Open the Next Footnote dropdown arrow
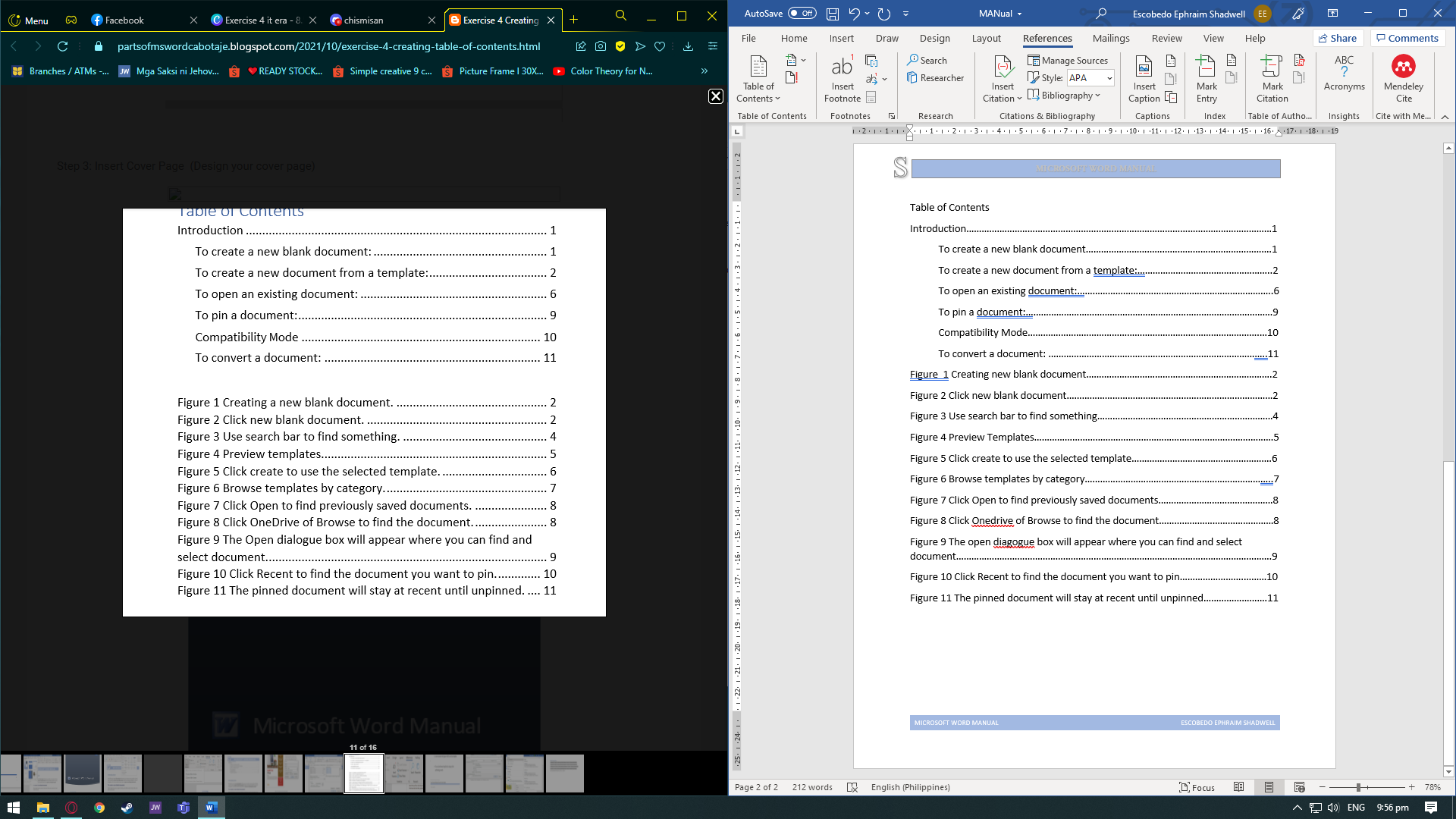This screenshot has height=819, width=1456. [x=884, y=79]
